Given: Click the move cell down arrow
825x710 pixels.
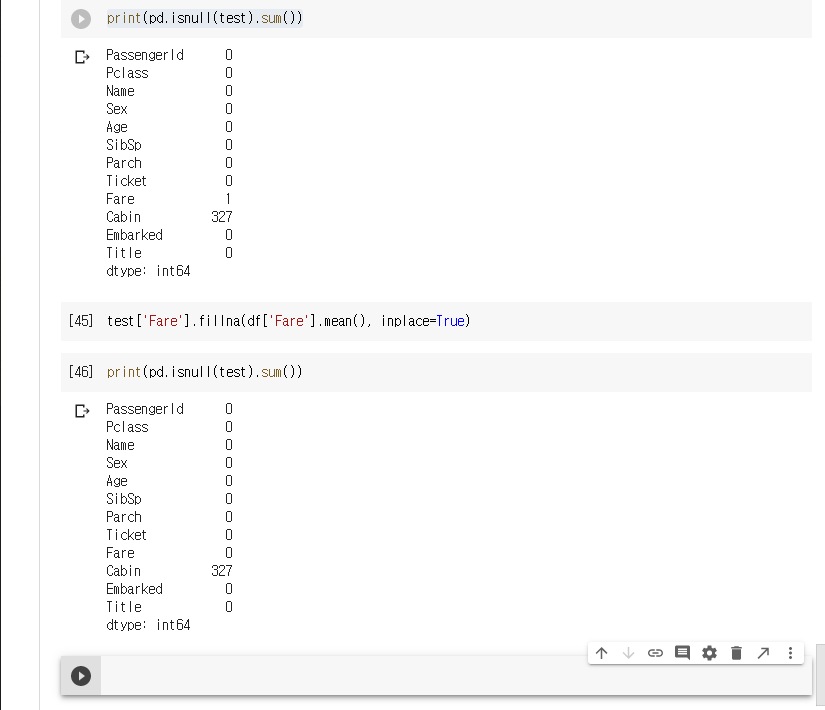Looking at the screenshot, I should click(x=628, y=653).
